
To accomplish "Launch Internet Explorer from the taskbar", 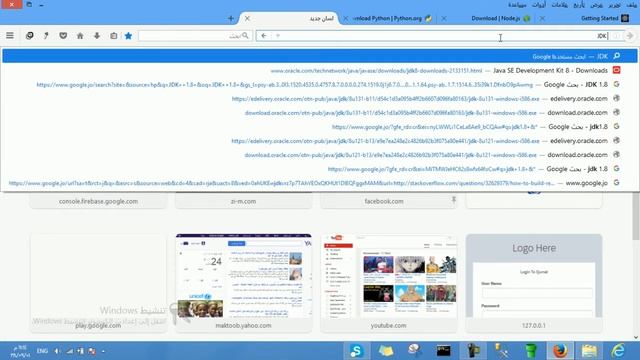I will (618, 351).
